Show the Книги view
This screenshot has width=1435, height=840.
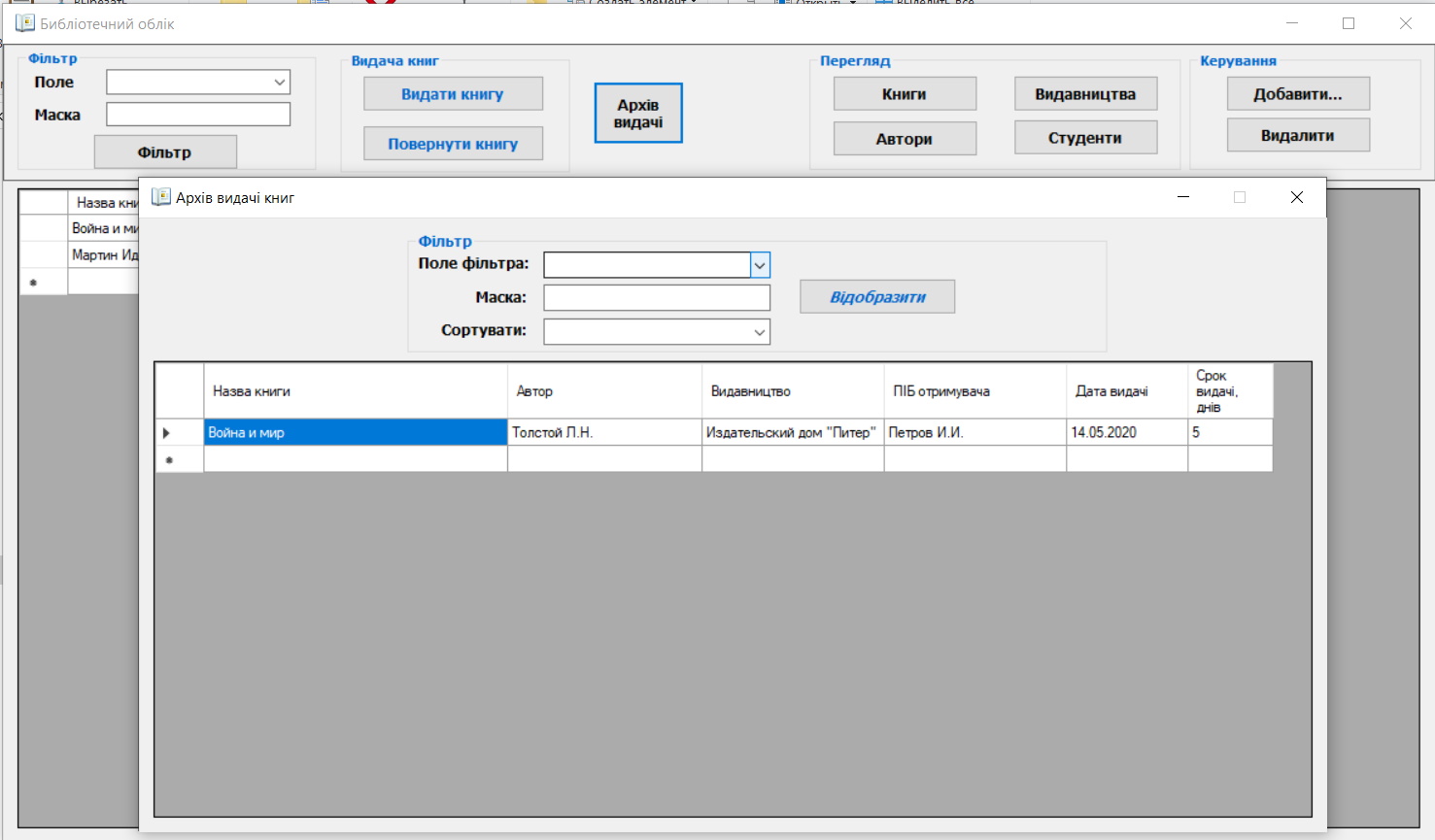click(905, 94)
